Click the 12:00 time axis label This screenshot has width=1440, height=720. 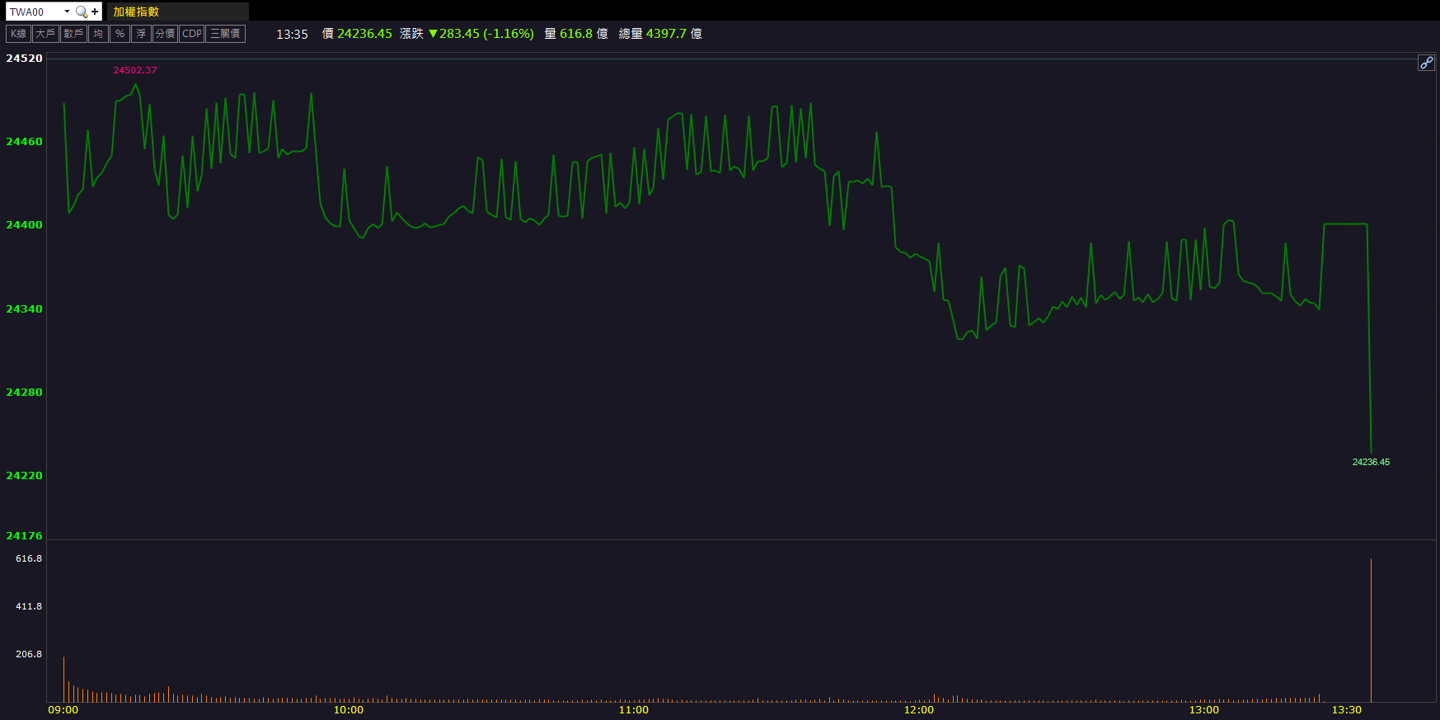click(918, 710)
